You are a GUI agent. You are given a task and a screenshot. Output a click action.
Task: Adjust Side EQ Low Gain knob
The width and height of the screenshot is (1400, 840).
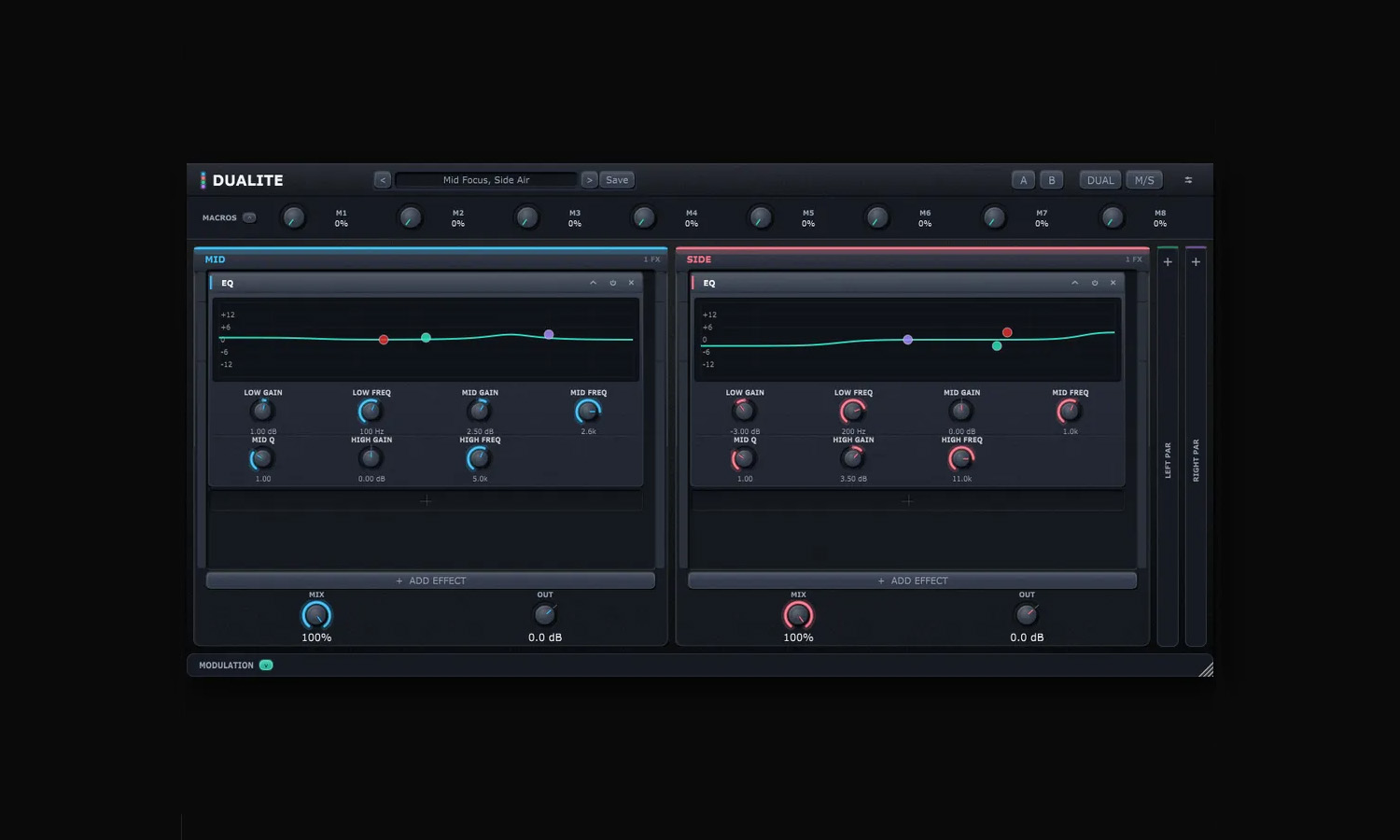click(744, 411)
